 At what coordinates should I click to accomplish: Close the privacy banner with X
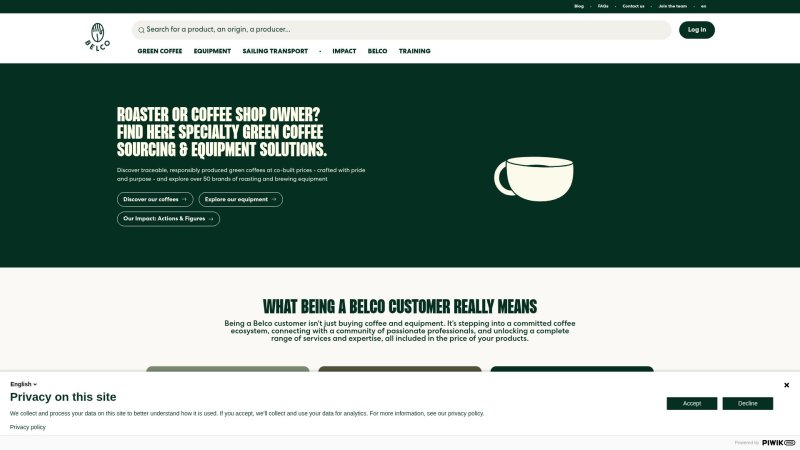pos(786,385)
